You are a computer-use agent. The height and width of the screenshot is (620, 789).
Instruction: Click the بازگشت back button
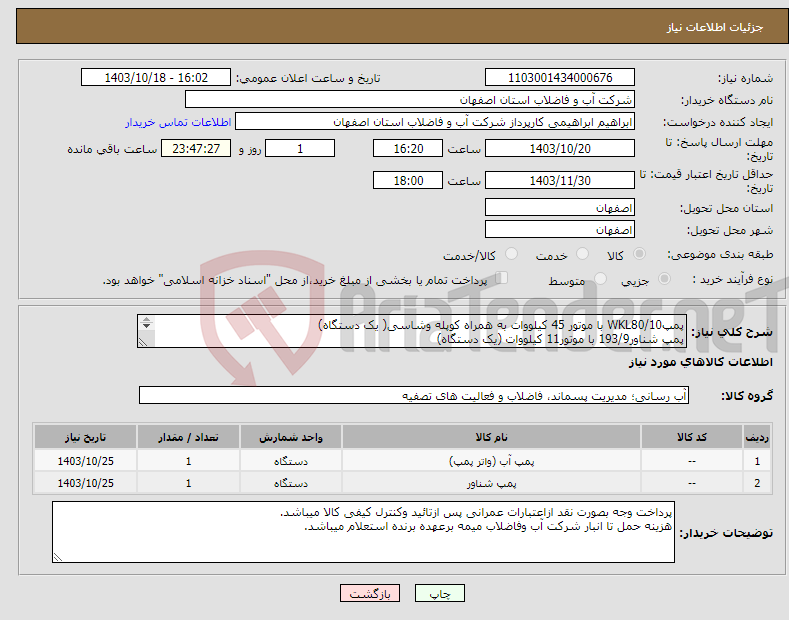(370, 593)
